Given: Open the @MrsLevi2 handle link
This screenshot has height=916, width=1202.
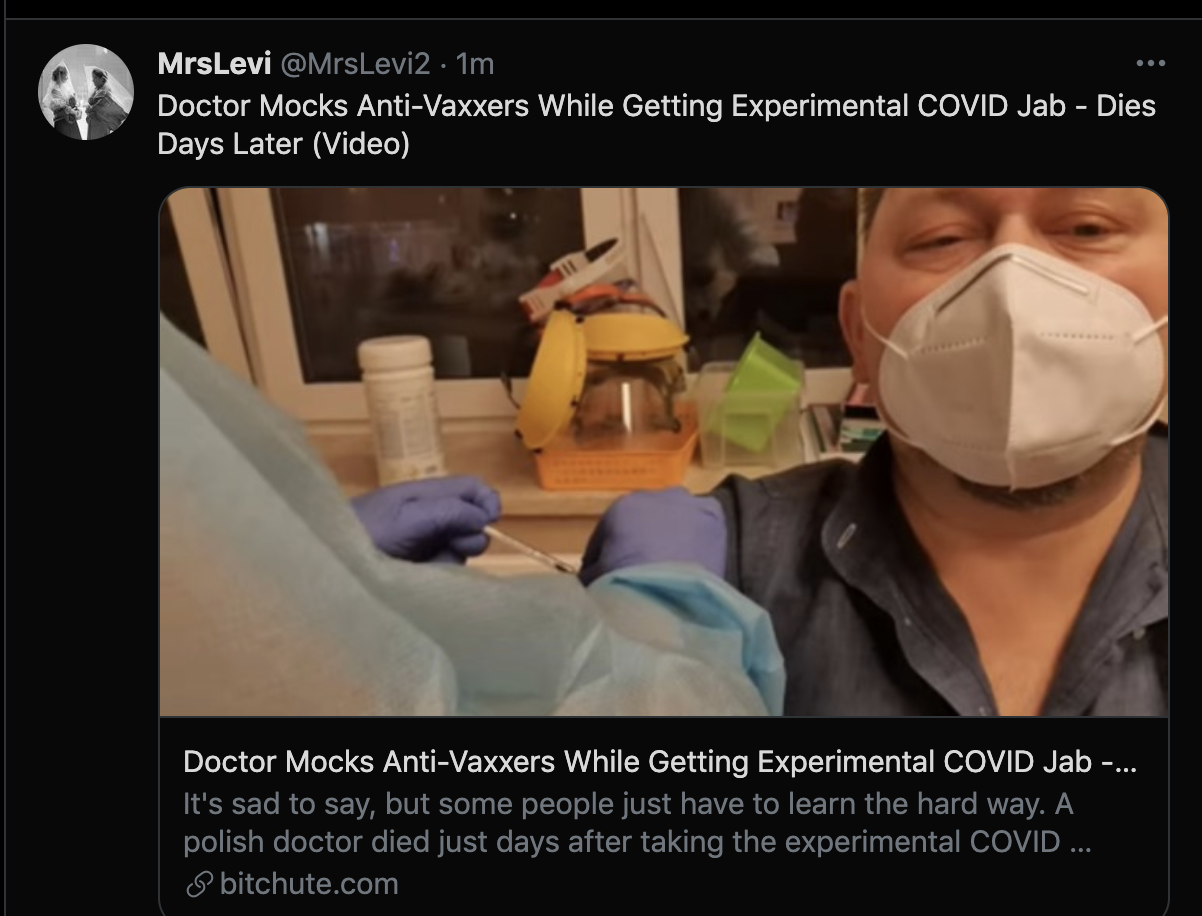Looking at the screenshot, I should pyautogui.click(x=354, y=65).
